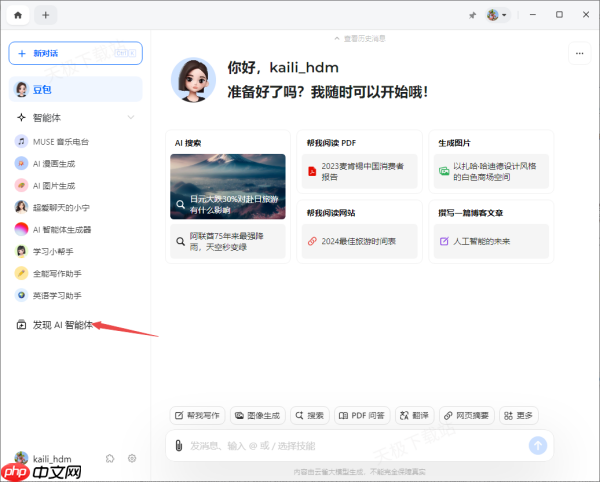Click kaili_hdm profile at sidebar bottom

(x=43, y=458)
